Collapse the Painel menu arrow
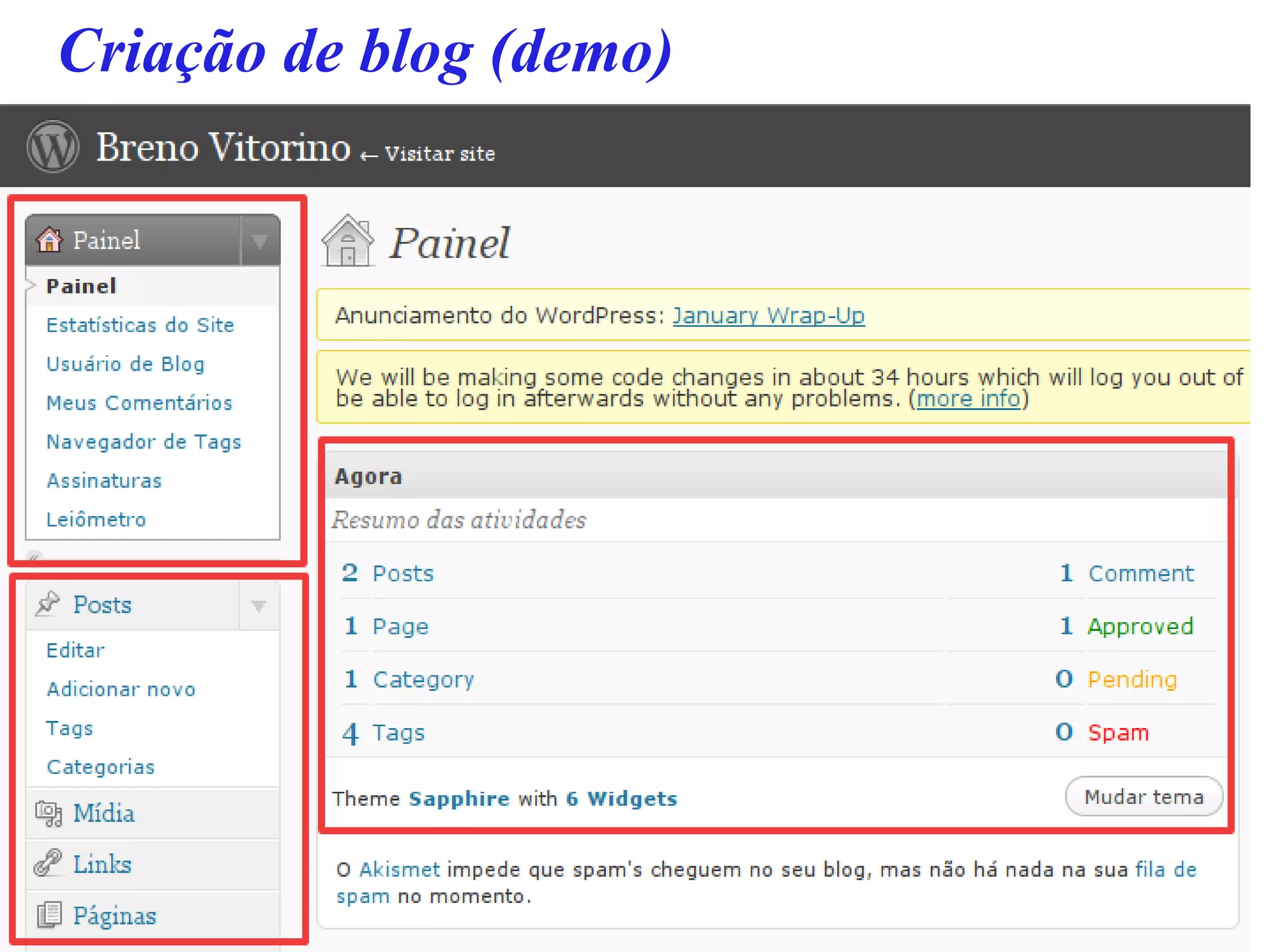The height and width of the screenshot is (952, 1270). pyautogui.click(x=259, y=241)
